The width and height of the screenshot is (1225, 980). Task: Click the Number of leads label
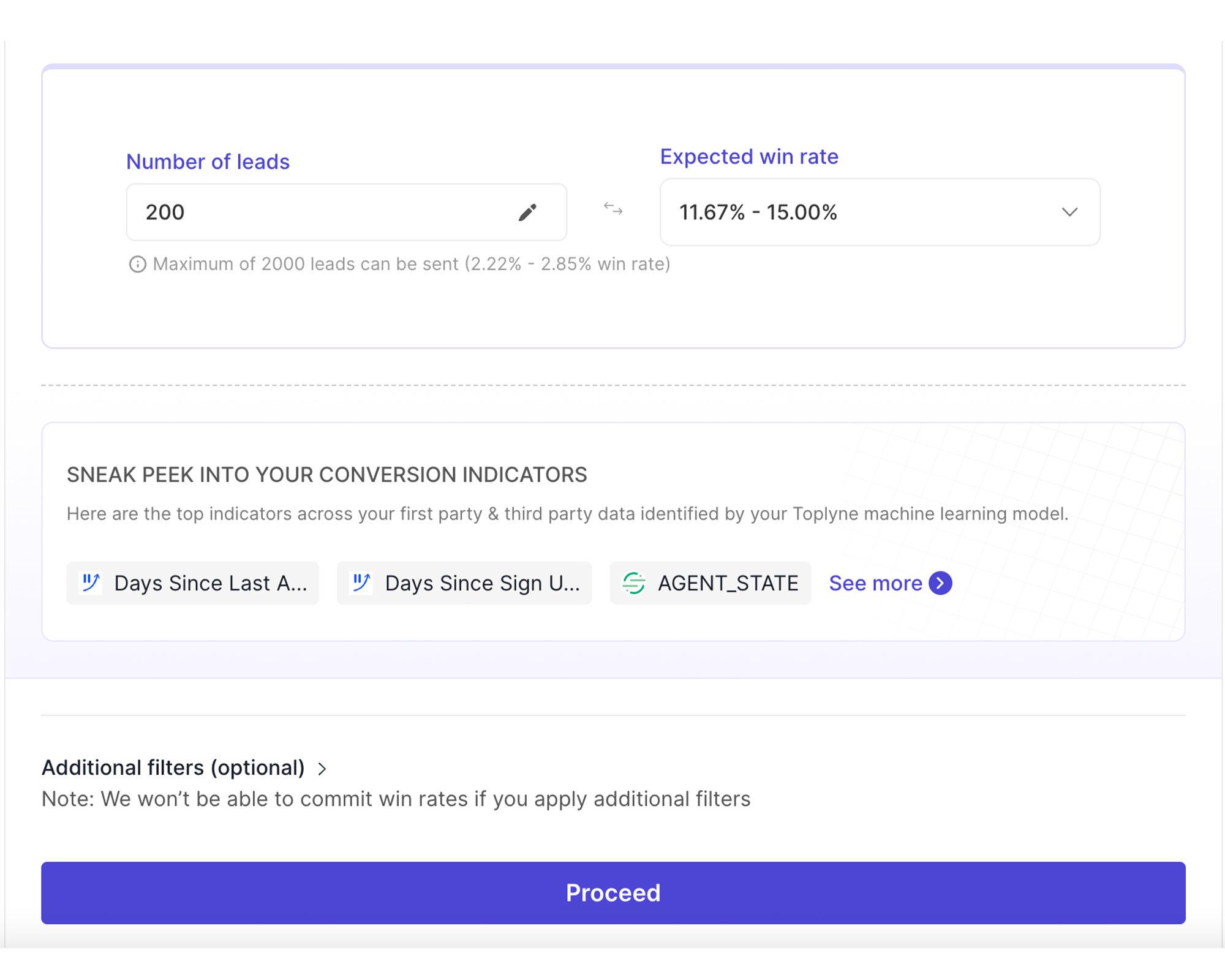[208, 162]
